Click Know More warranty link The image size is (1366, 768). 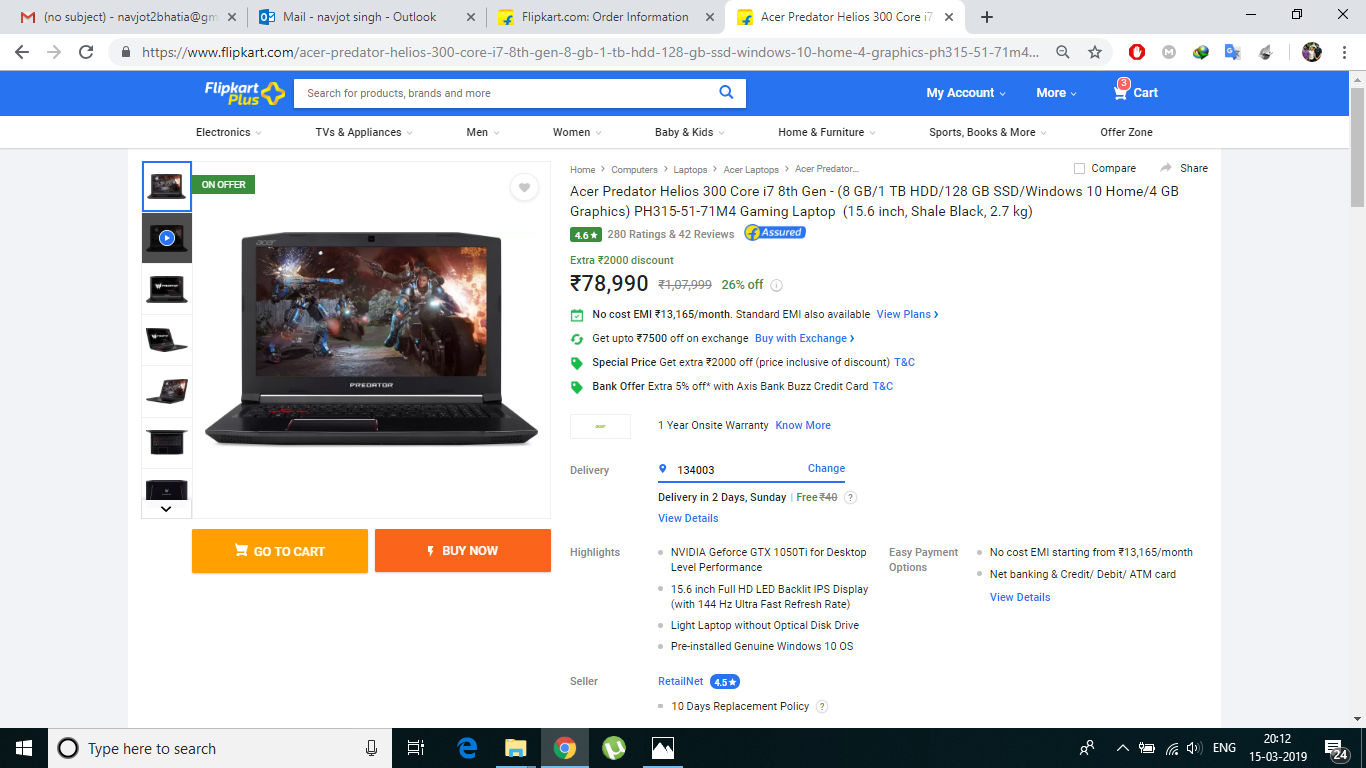coord(803,425)
